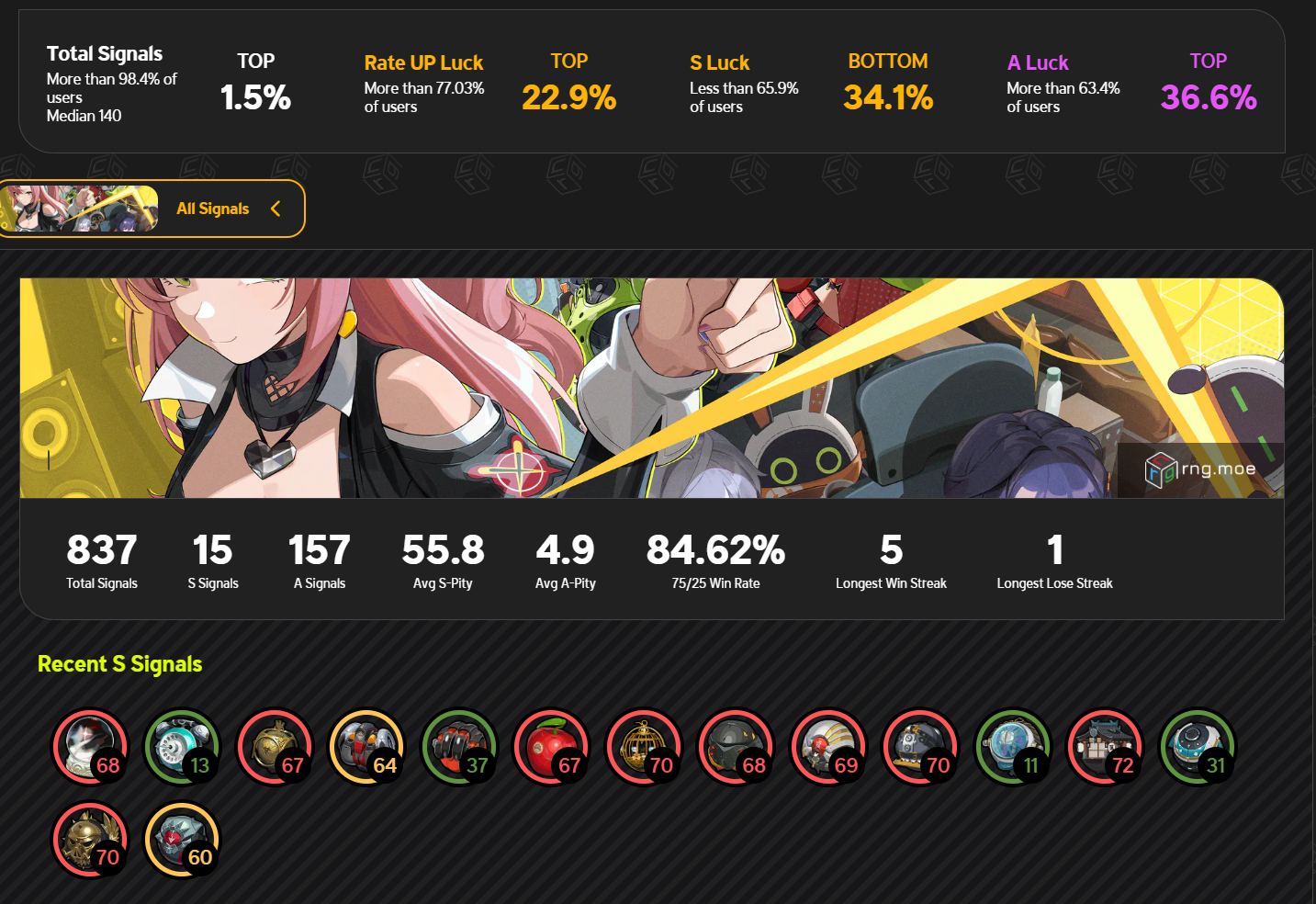Select the golden skull helmet engine with pity 70
This screenshot has width=1316, height=904.
pyautogui.click(x=90, y=839)
